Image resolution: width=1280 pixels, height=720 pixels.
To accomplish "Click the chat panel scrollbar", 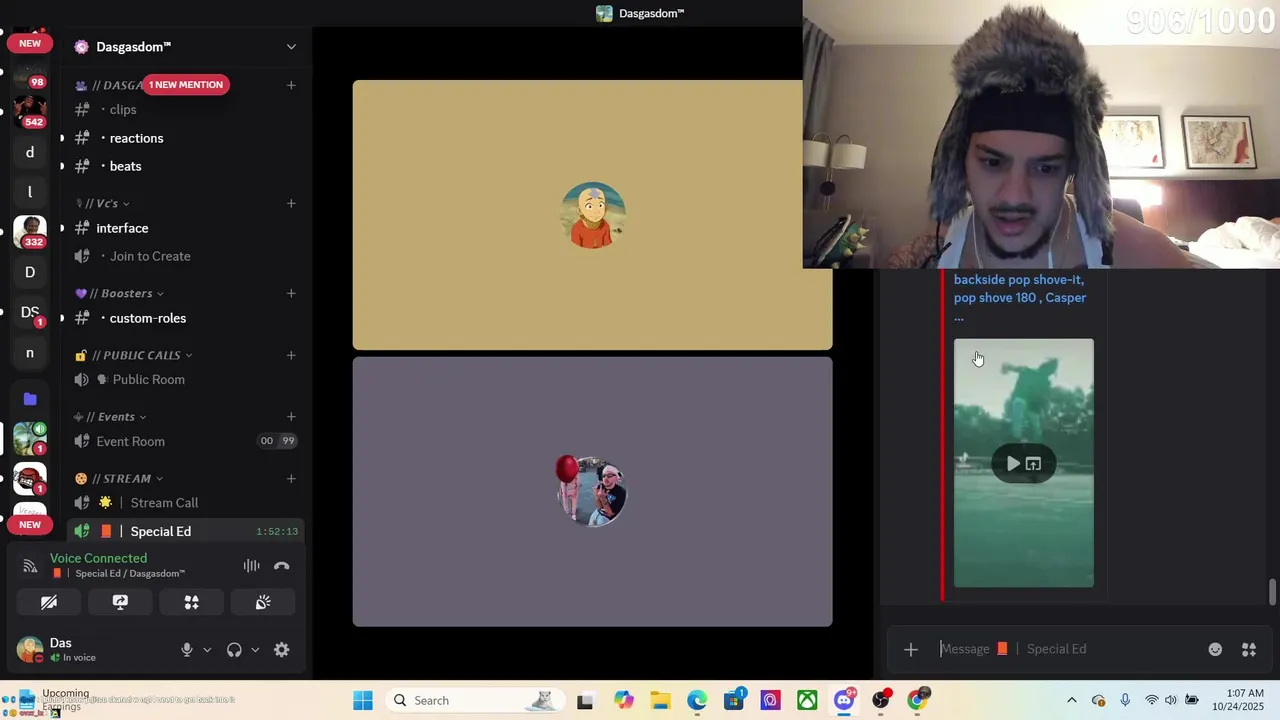I will [x=1272, y=591].
